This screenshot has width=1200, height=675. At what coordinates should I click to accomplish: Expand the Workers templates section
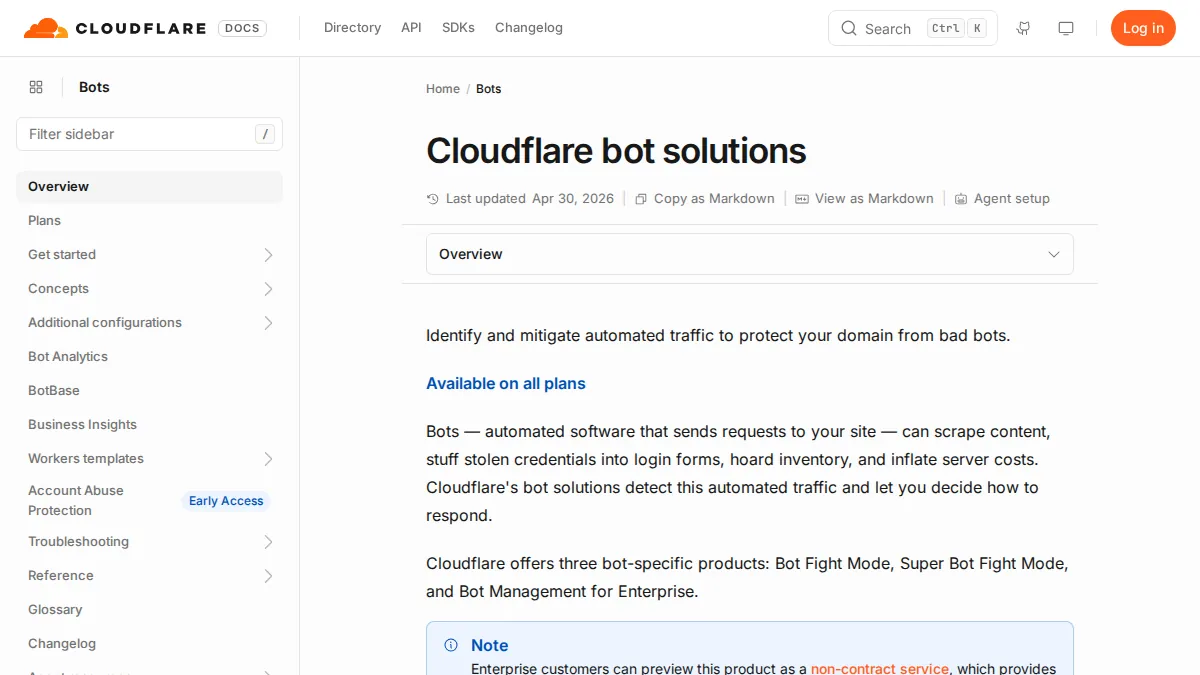pos(268,459)
